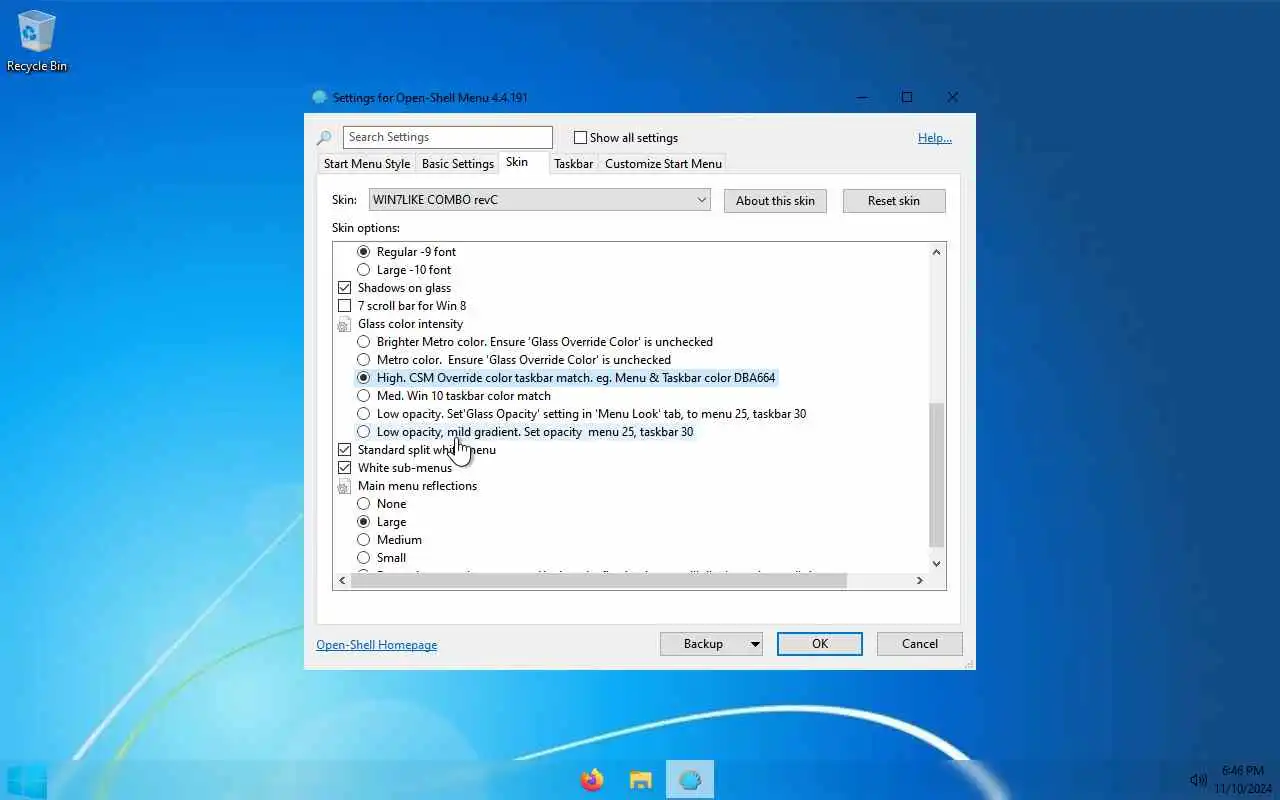Select the Large -10 font radio button
The image size is (1280, 800).
click(364, 270)
